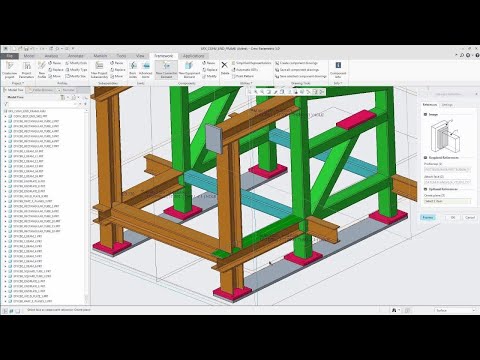This screenshot has height=360, width=480.
Task: Switch to the Annotate ribbon tab
Action: (76, 56)
